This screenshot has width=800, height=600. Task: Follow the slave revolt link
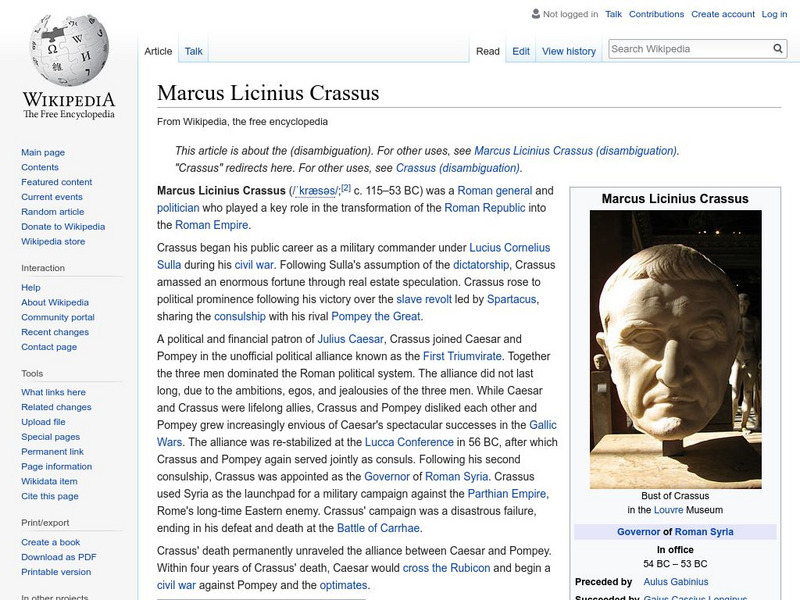point(424,299)
